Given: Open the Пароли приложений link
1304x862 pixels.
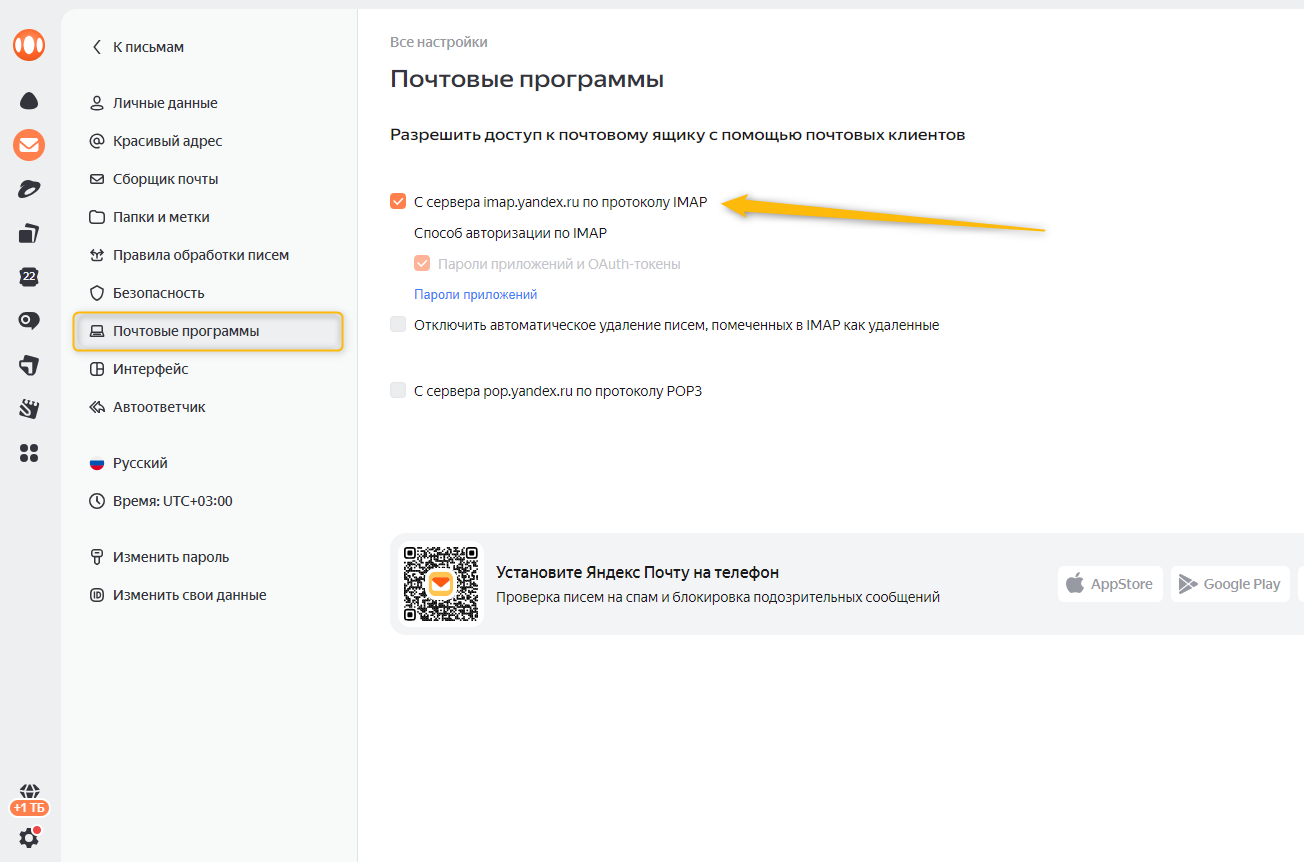Looking at the screenshot, I should coord(474,294).
